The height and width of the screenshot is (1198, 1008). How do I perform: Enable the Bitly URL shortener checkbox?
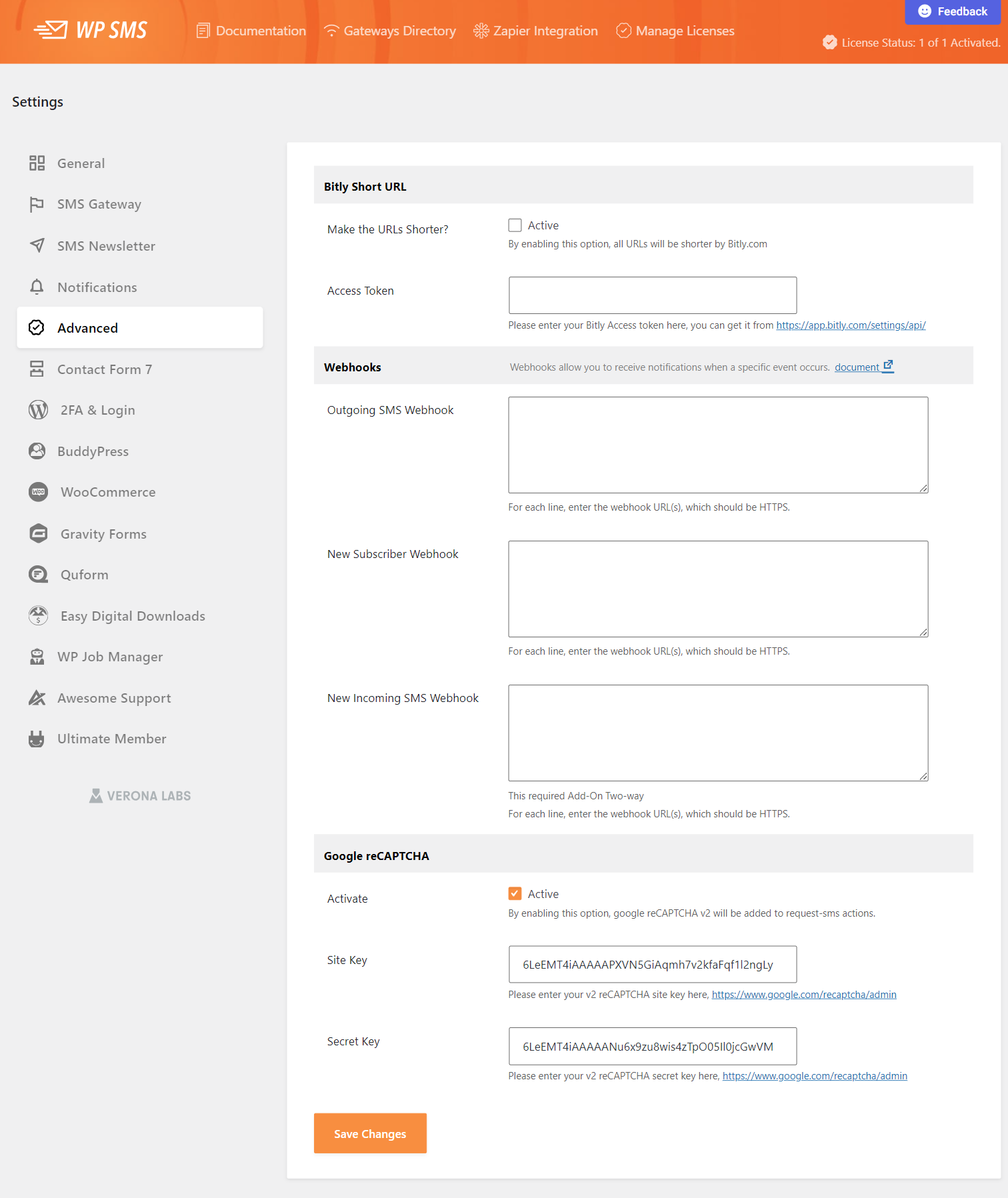tap(515, 225)
